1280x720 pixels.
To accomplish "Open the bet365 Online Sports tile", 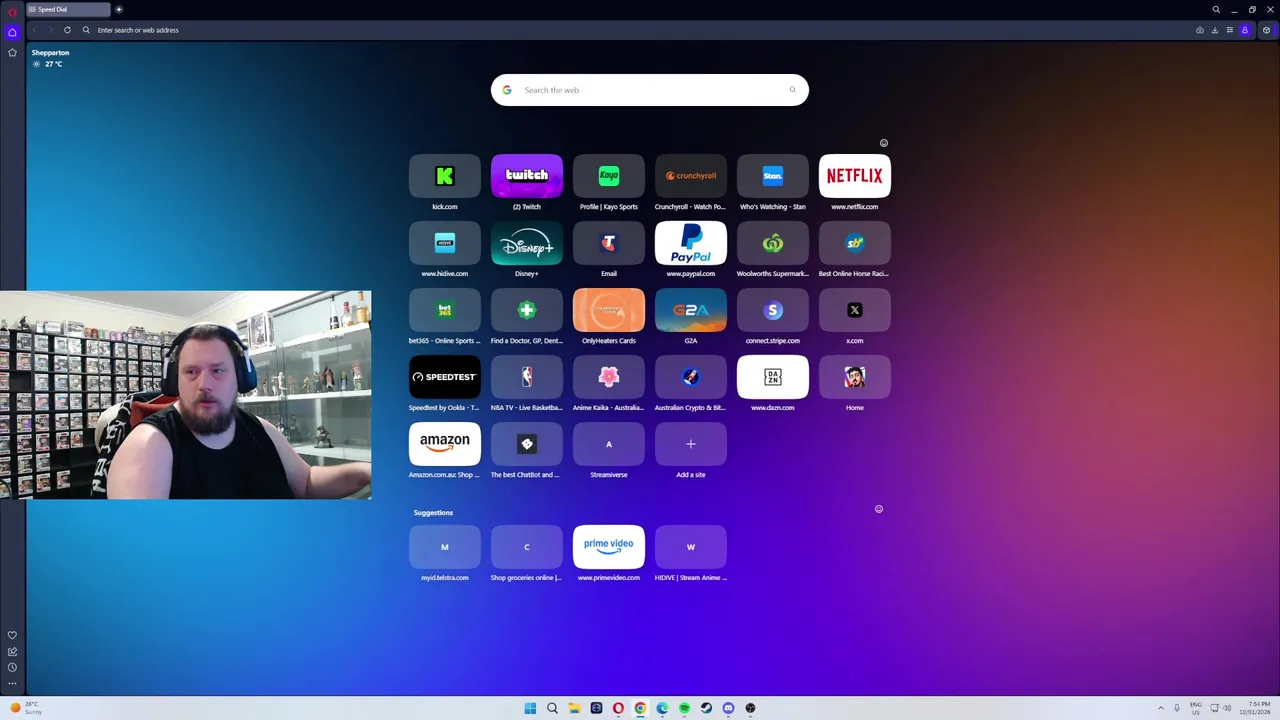I will (x=445, y=310).
